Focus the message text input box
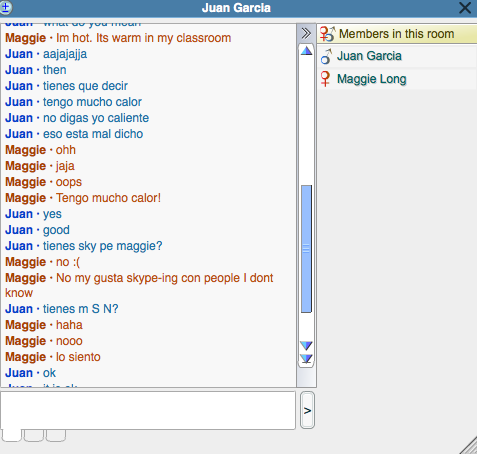 coord(148,410)
